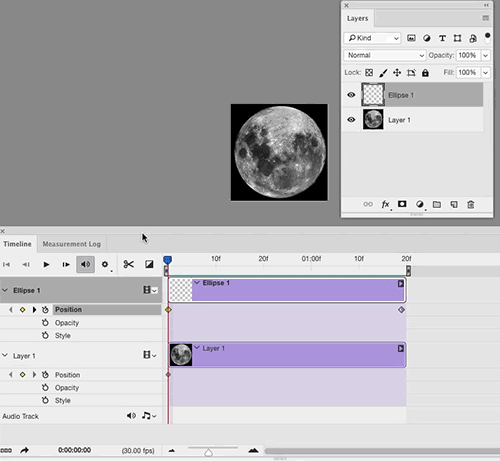Toggle audio playback speaker button
The image size is (500, 462).
(85, 264)
